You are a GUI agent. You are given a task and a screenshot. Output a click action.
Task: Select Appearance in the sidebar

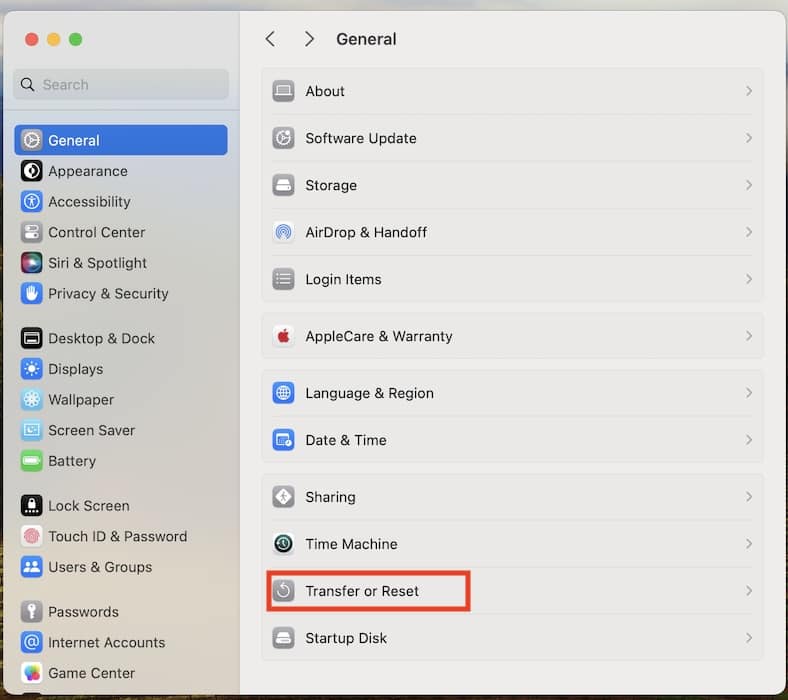pyautogui.click(x=88, y=171)
